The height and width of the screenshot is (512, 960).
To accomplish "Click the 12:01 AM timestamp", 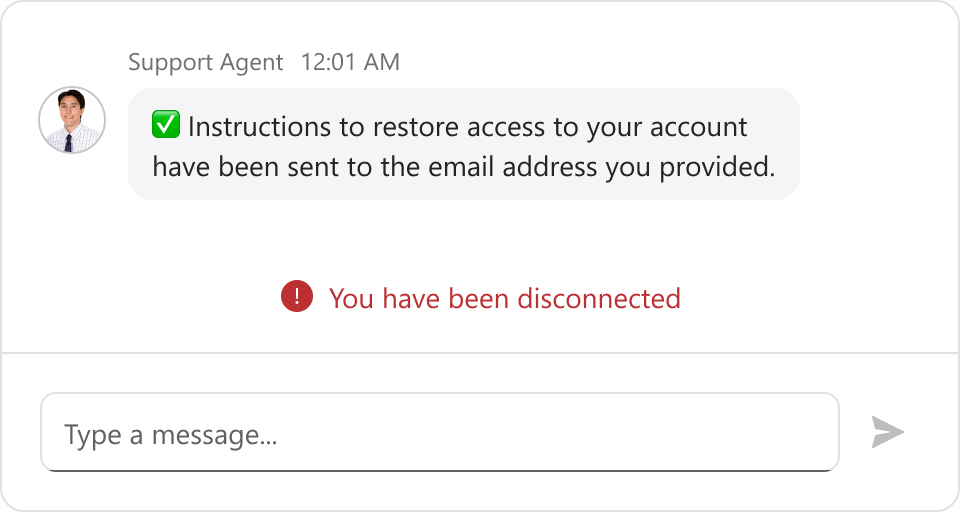I will coord(350,62).
